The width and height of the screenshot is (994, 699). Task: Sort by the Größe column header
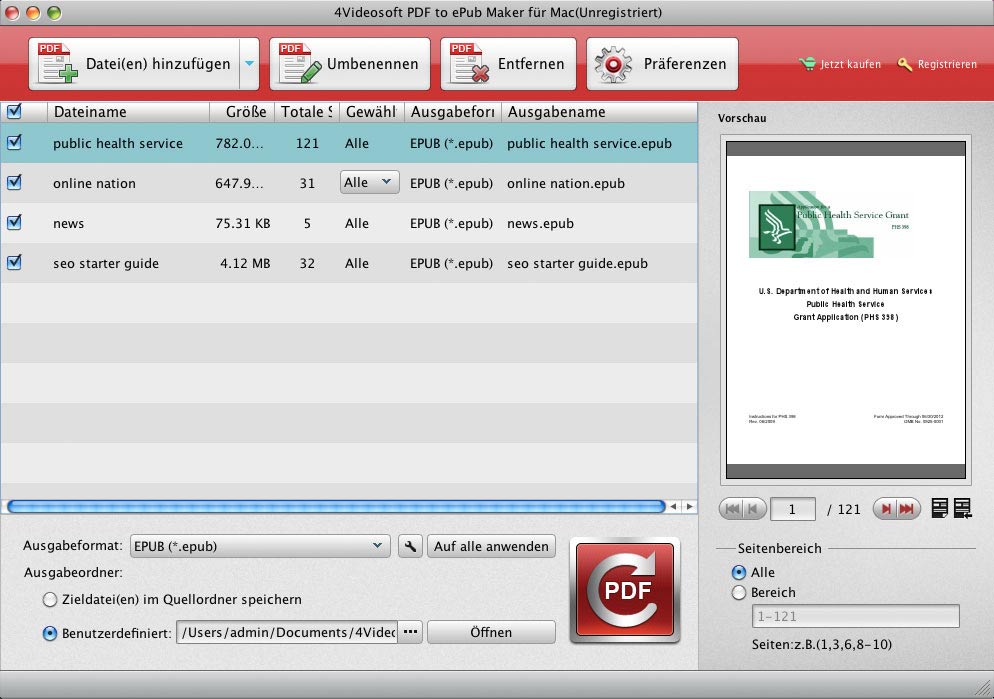pos(241,112)
